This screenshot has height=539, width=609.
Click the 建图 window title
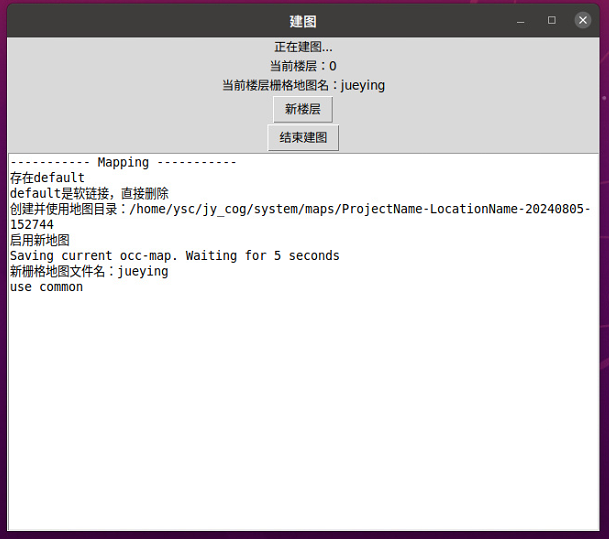(303, 21)
